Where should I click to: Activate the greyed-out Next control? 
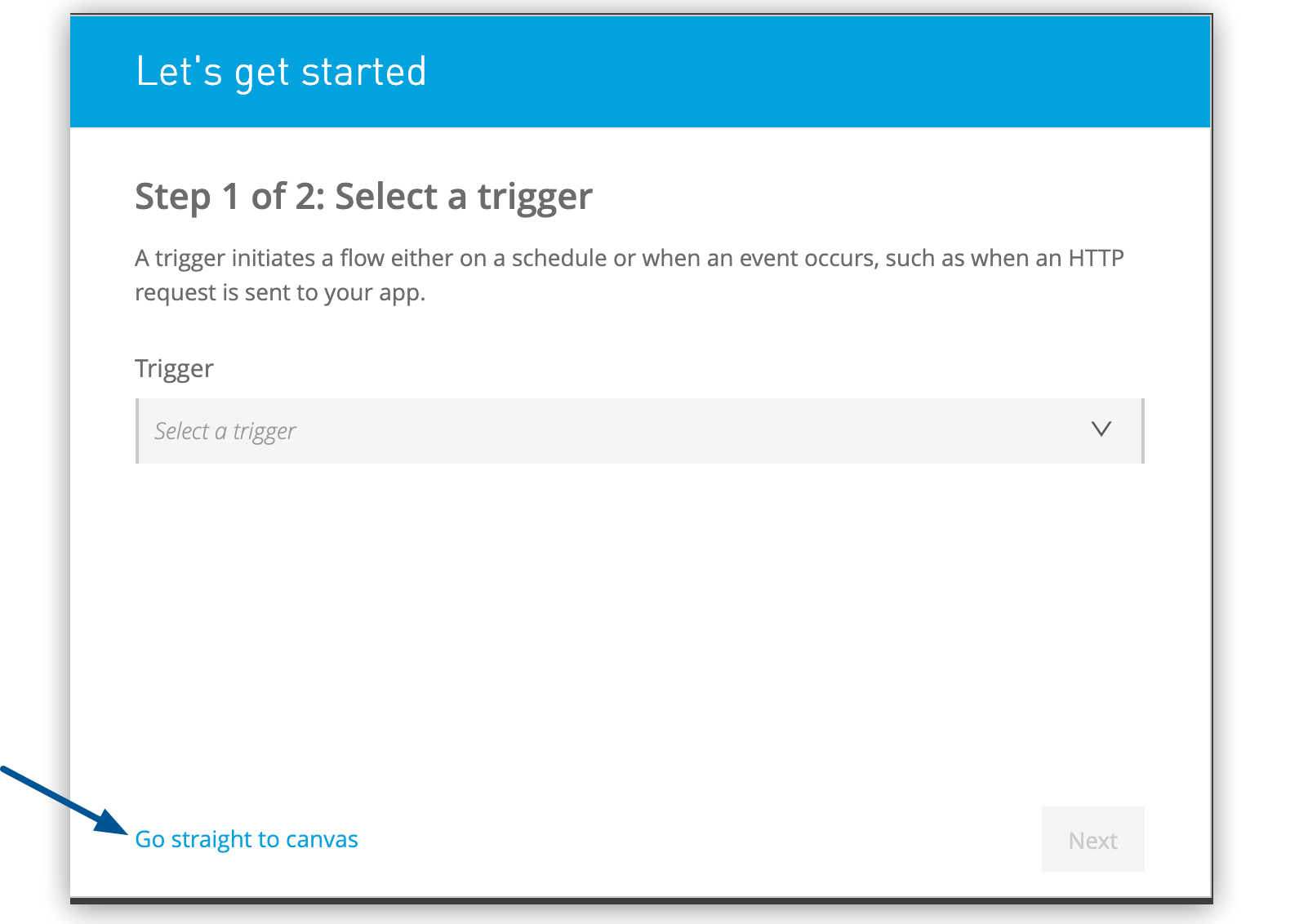(1092, 839)
